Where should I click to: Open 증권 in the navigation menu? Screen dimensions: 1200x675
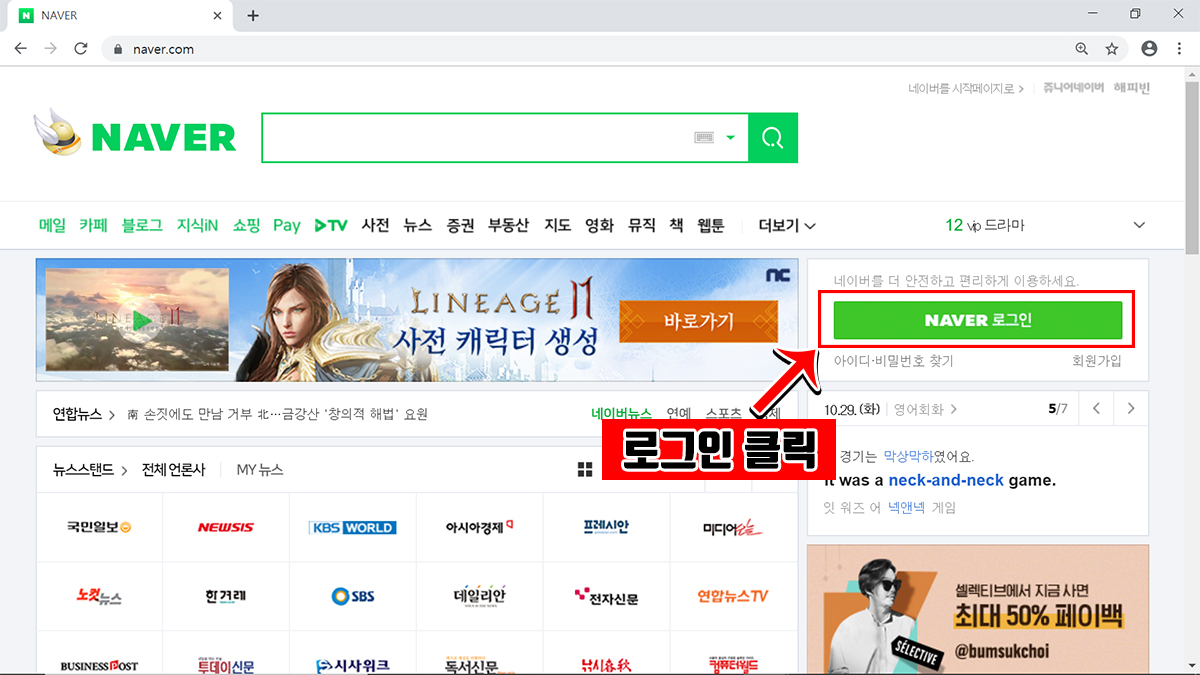pyautogui.click(x=460, y=225)
